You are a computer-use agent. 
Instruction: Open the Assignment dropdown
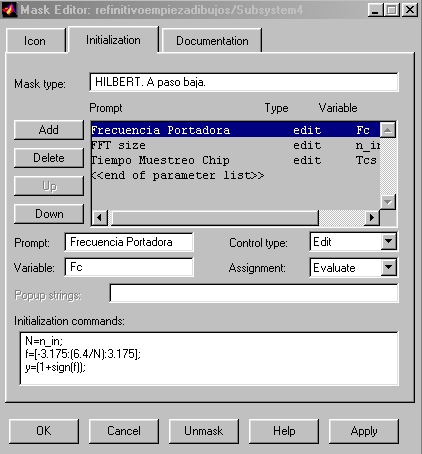(x=389, y=267)
